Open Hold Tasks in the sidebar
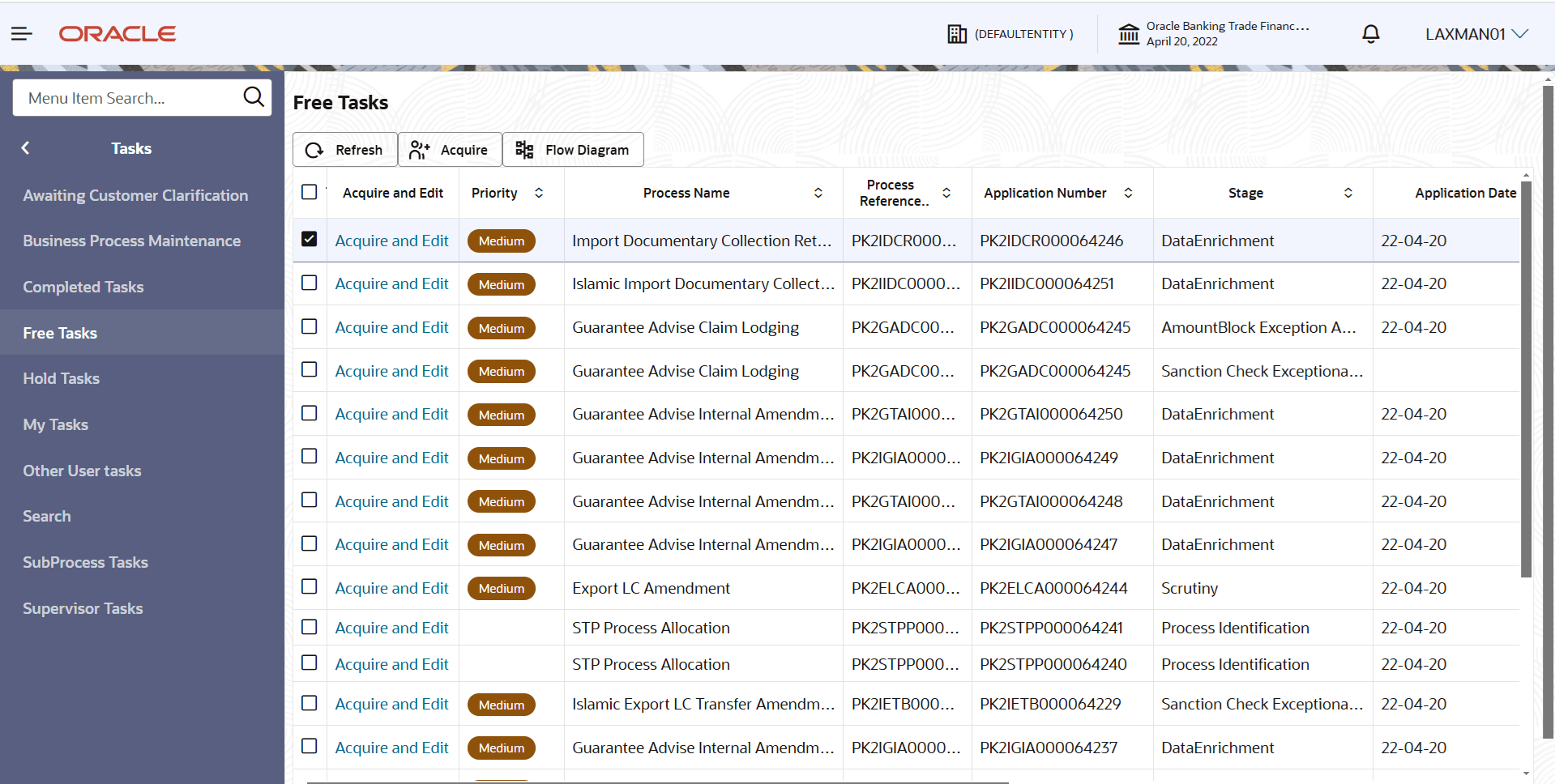The image size is (1555, 784). (62, 378)
